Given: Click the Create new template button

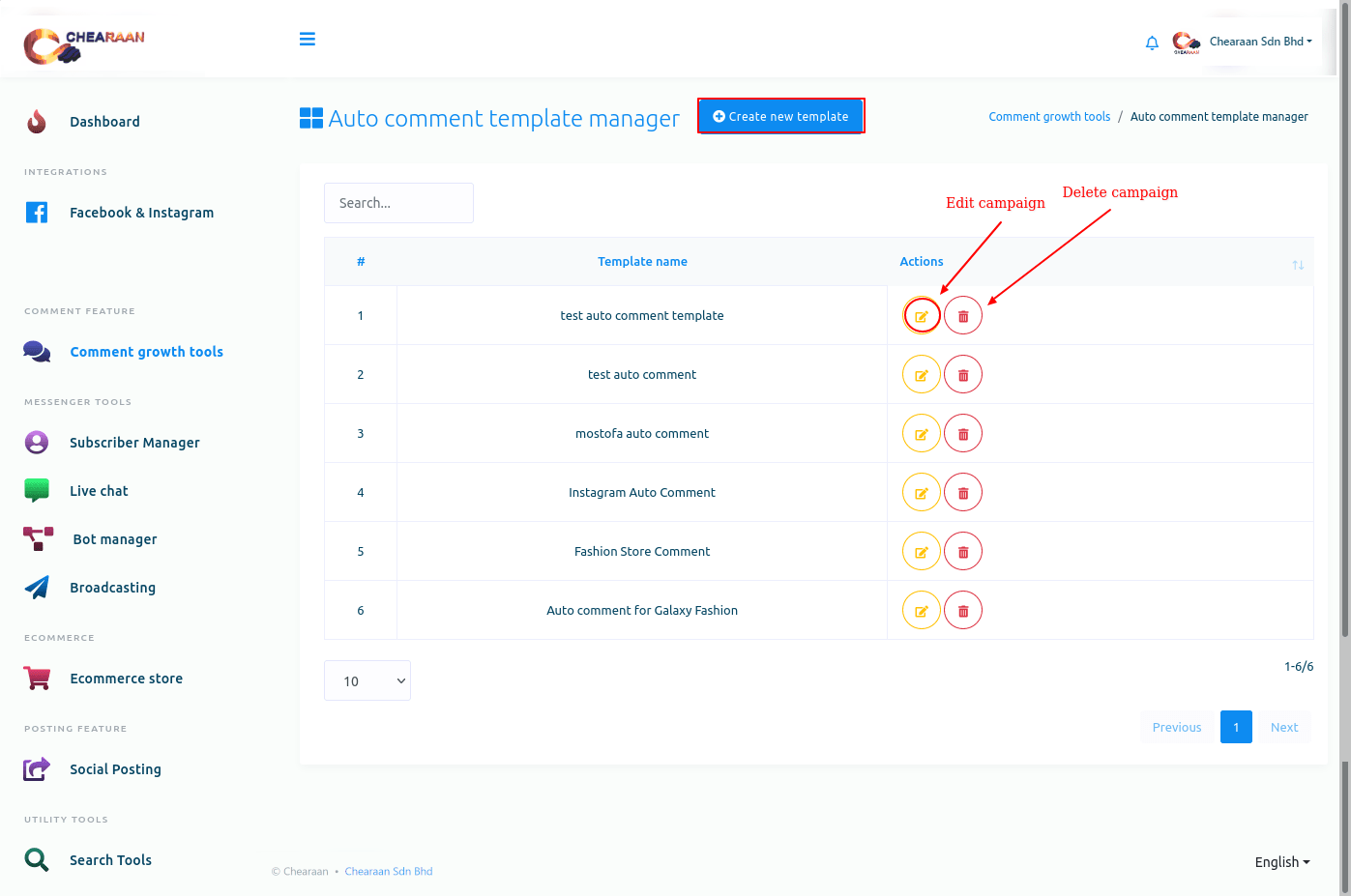Looking at the screenshot, I should pos(780,116).
